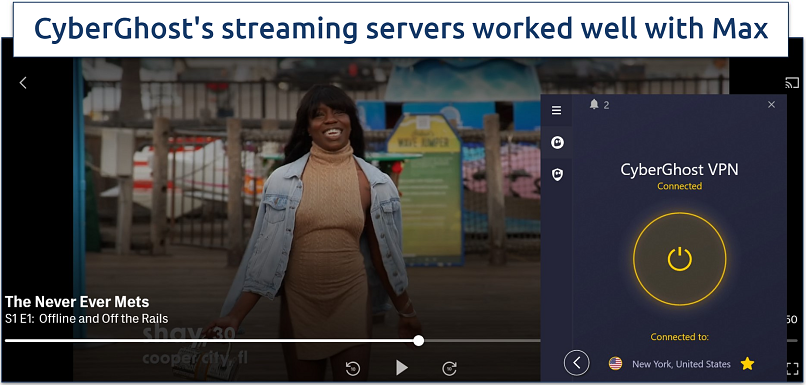Unfavorite New York server star
The height and width of the screenshot is (385, 806).
pos(747,364)
